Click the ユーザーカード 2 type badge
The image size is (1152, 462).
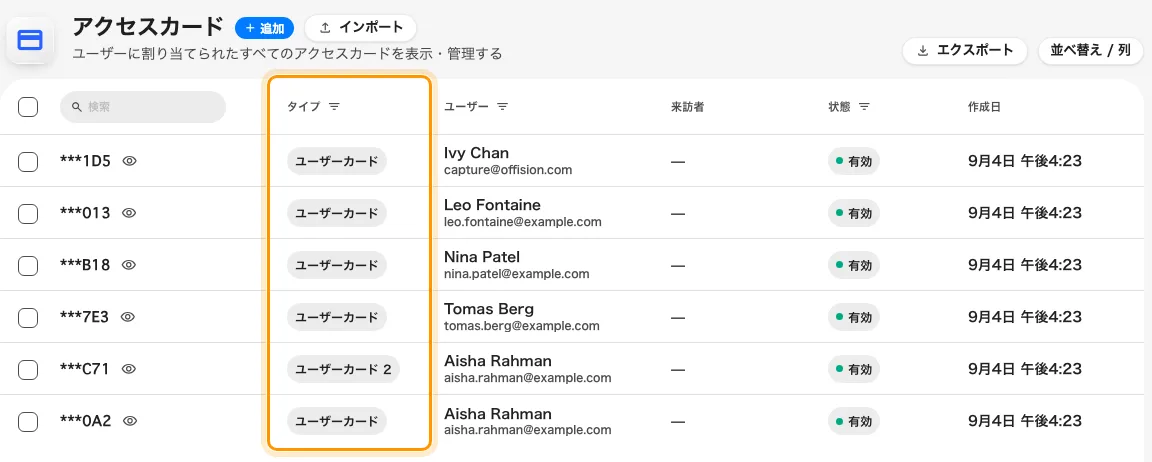(x=343, y=369)
